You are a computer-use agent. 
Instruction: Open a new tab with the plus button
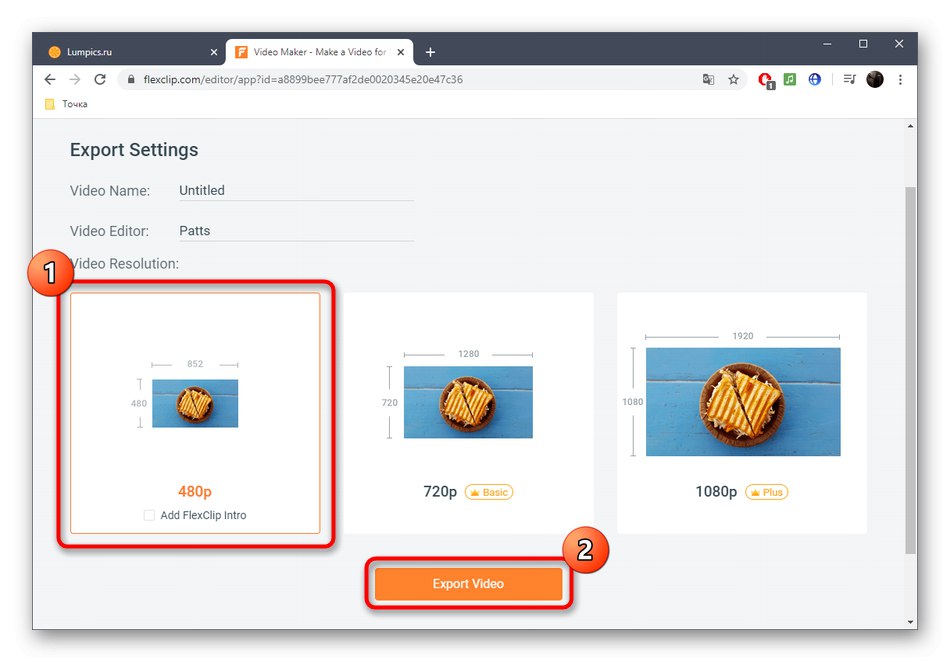(430, 51)
